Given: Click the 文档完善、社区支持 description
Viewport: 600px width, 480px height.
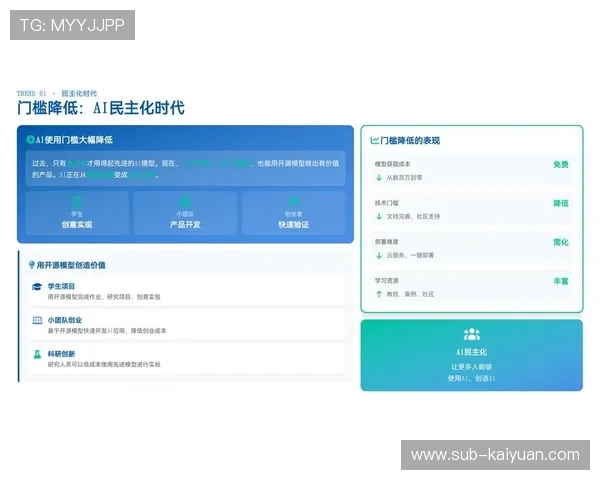Looking at the screenshot, I should click(413, 217).
